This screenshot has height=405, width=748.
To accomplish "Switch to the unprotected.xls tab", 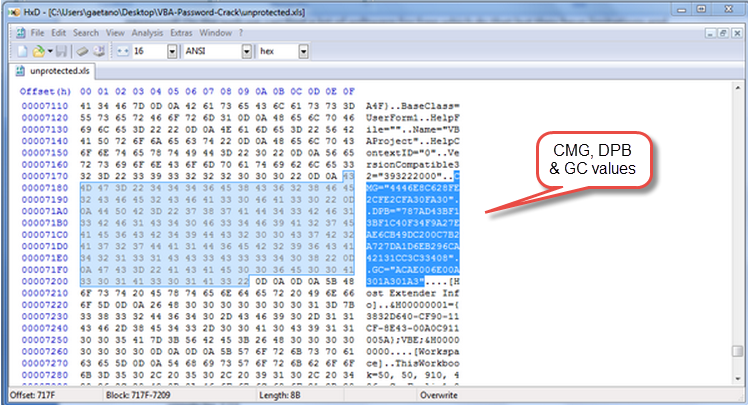I will [52, 71].
